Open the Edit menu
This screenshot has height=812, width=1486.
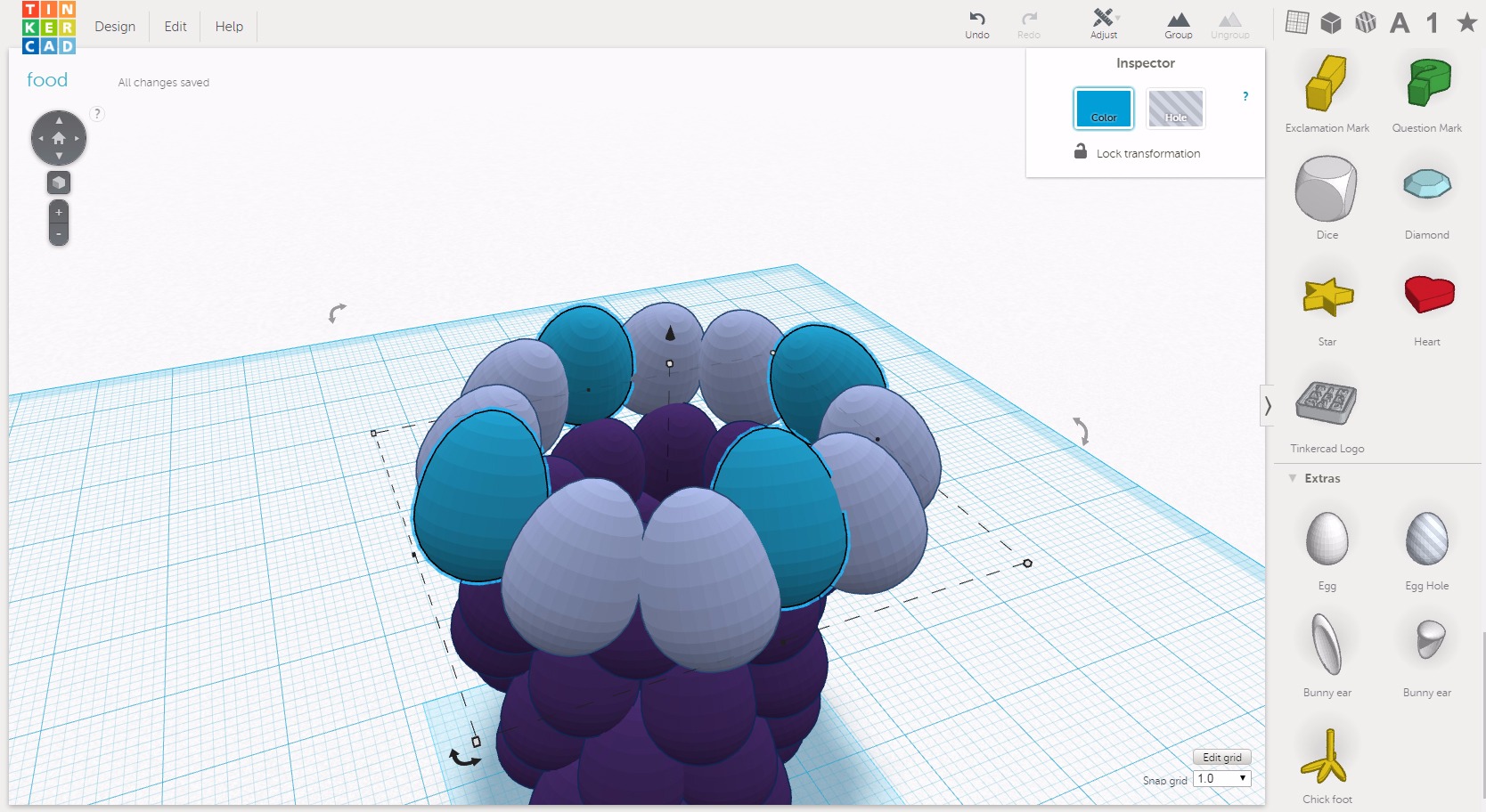(176, 27)
